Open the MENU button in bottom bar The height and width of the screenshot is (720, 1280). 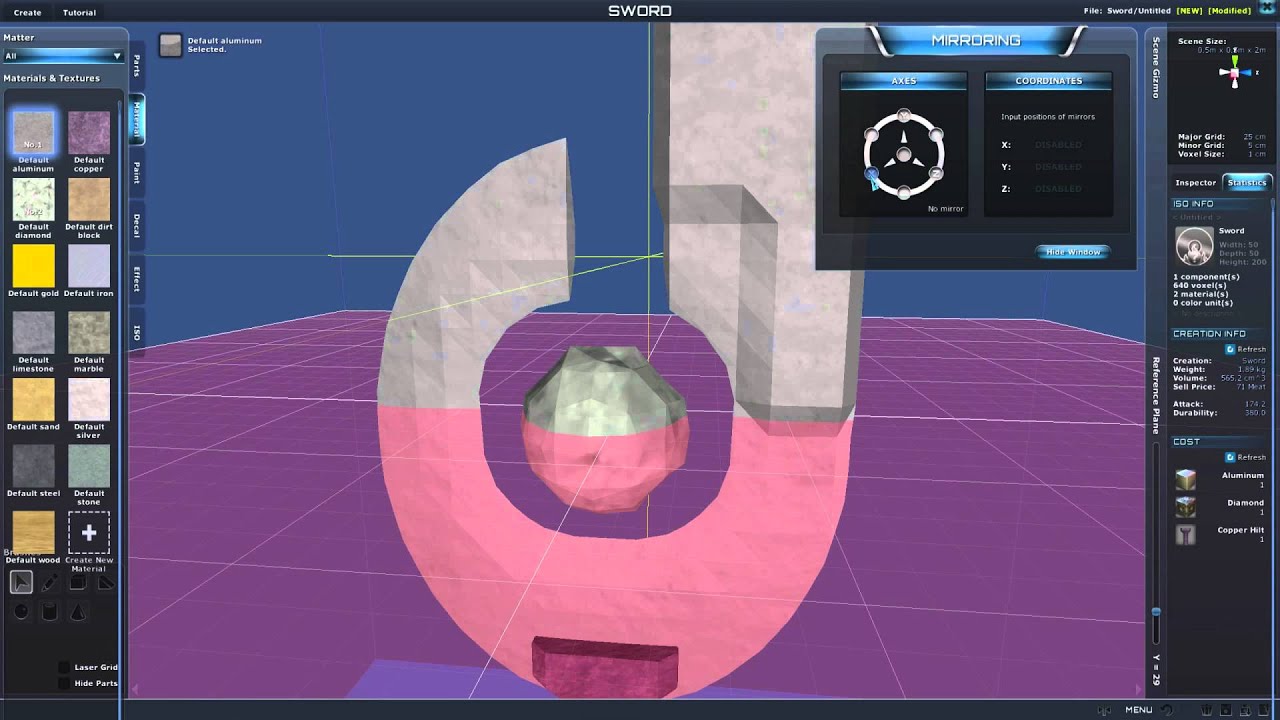pos(1138,710)
